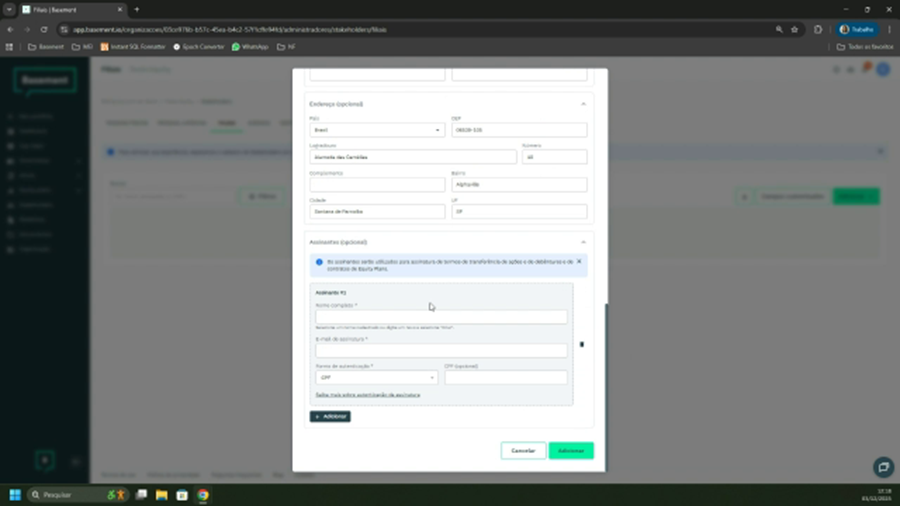Click the Cancelar button

tap(523, 451)
